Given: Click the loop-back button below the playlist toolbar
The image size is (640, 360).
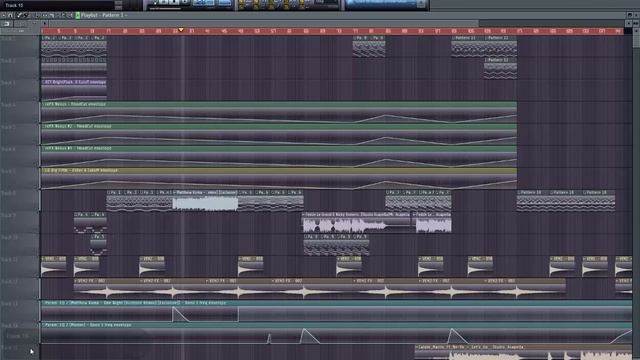Looking at the screenshot, I should click(7, 24).
